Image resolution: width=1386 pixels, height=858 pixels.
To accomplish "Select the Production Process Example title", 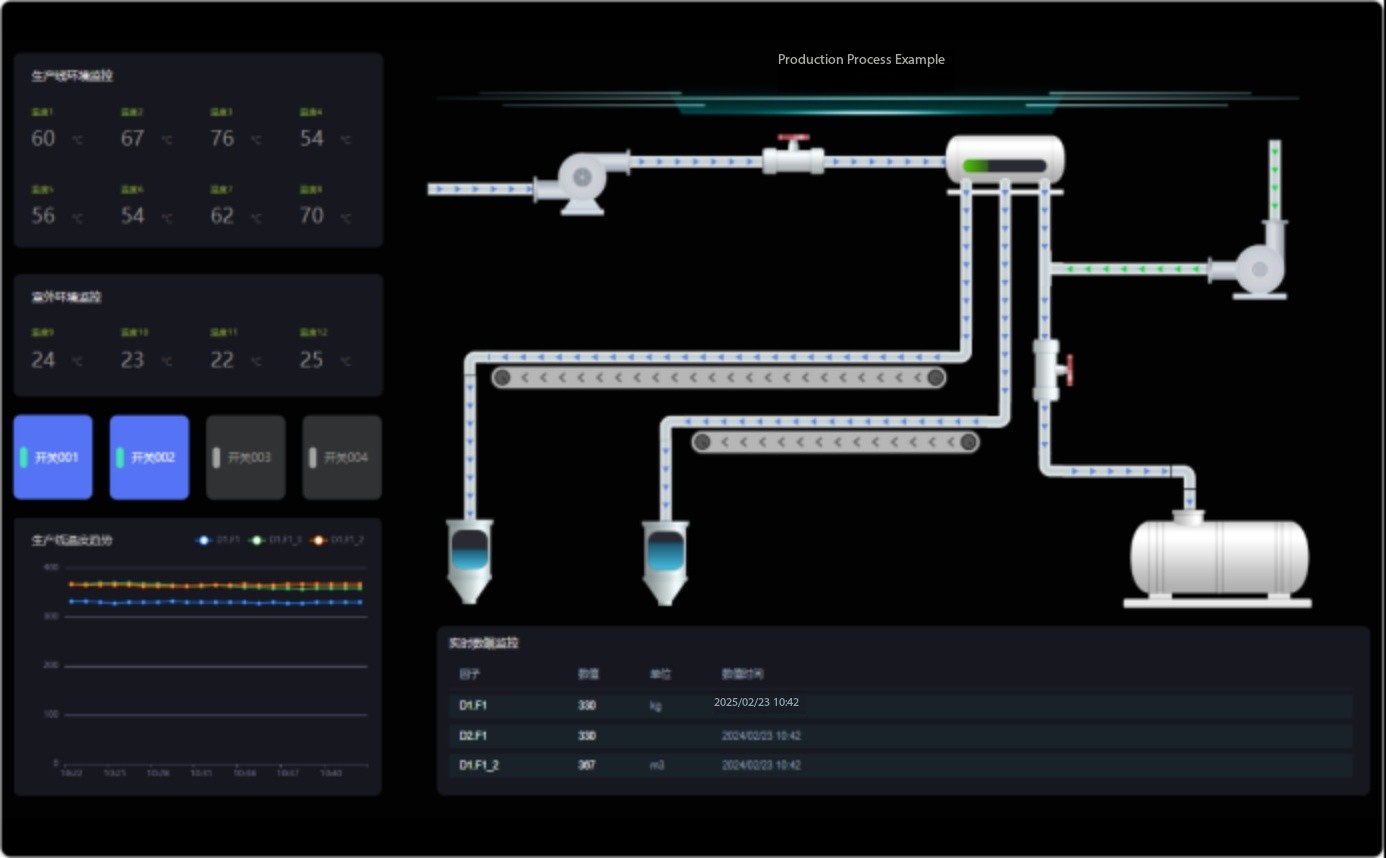I will [x=861, y=59].
